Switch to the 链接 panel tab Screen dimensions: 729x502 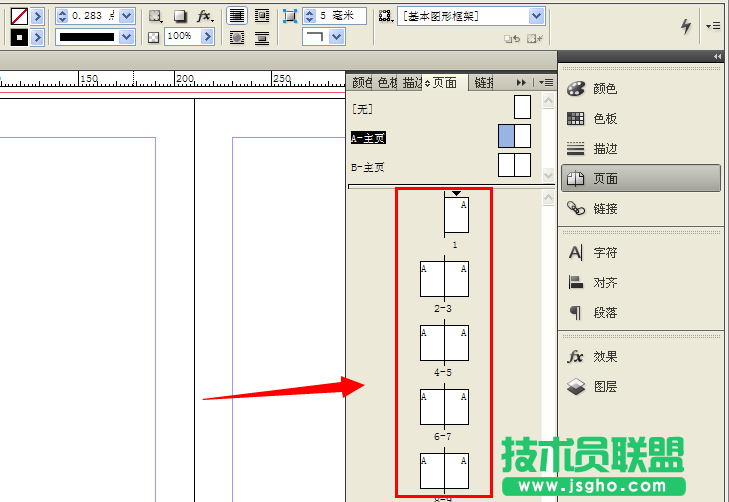pyautogui.click(x=484, y=83)
